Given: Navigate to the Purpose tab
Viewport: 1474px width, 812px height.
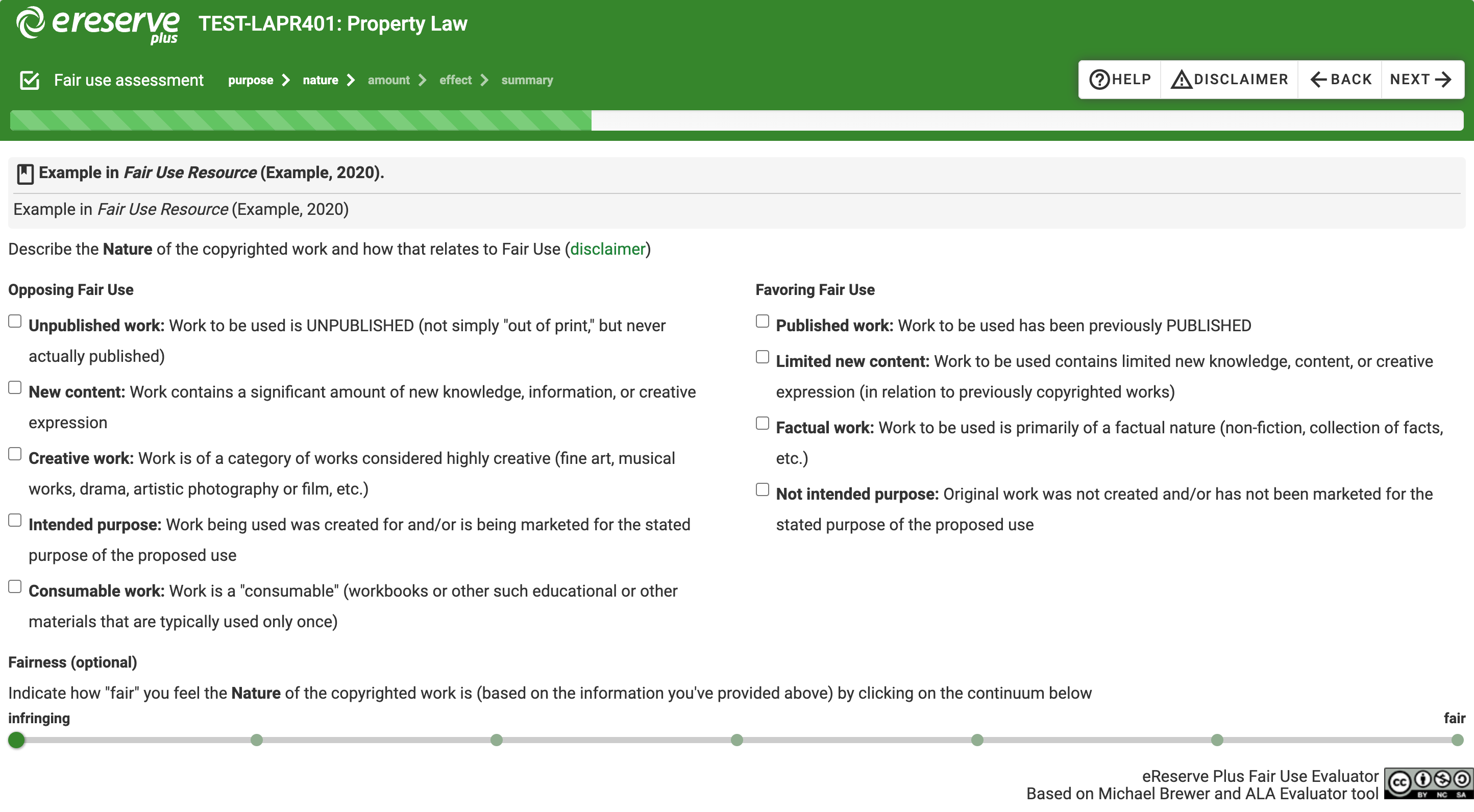Looking at the screenshot, I should [250, 79].
